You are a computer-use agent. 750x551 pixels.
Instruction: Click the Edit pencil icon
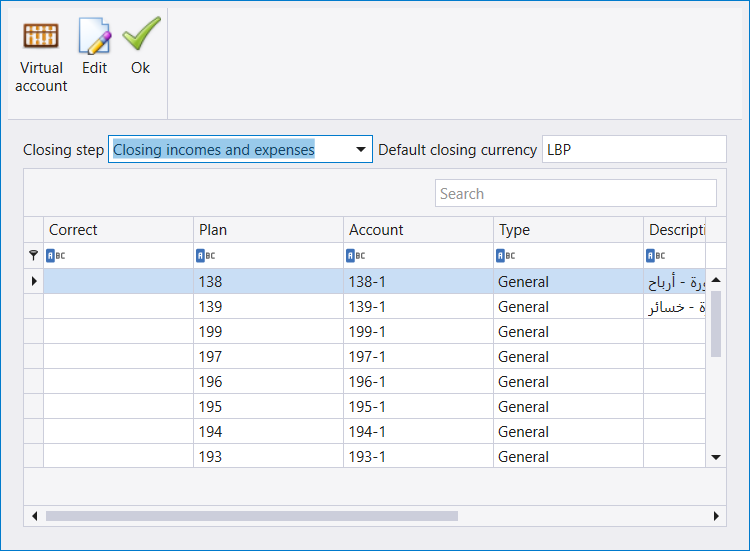coord(95,35)
